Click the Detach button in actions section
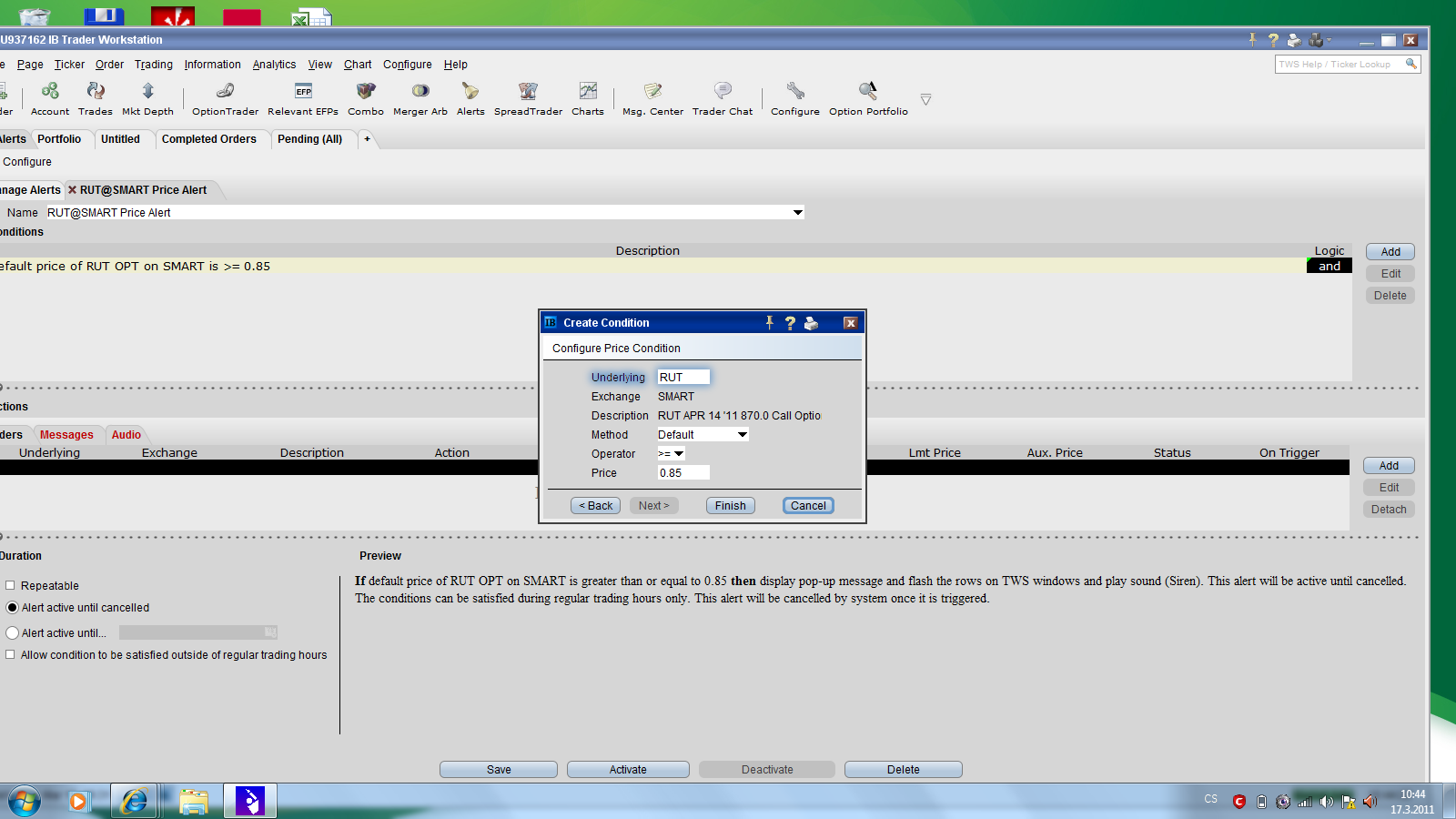Viewport: 1456px width, 819px height. (x=1389, y=510)
